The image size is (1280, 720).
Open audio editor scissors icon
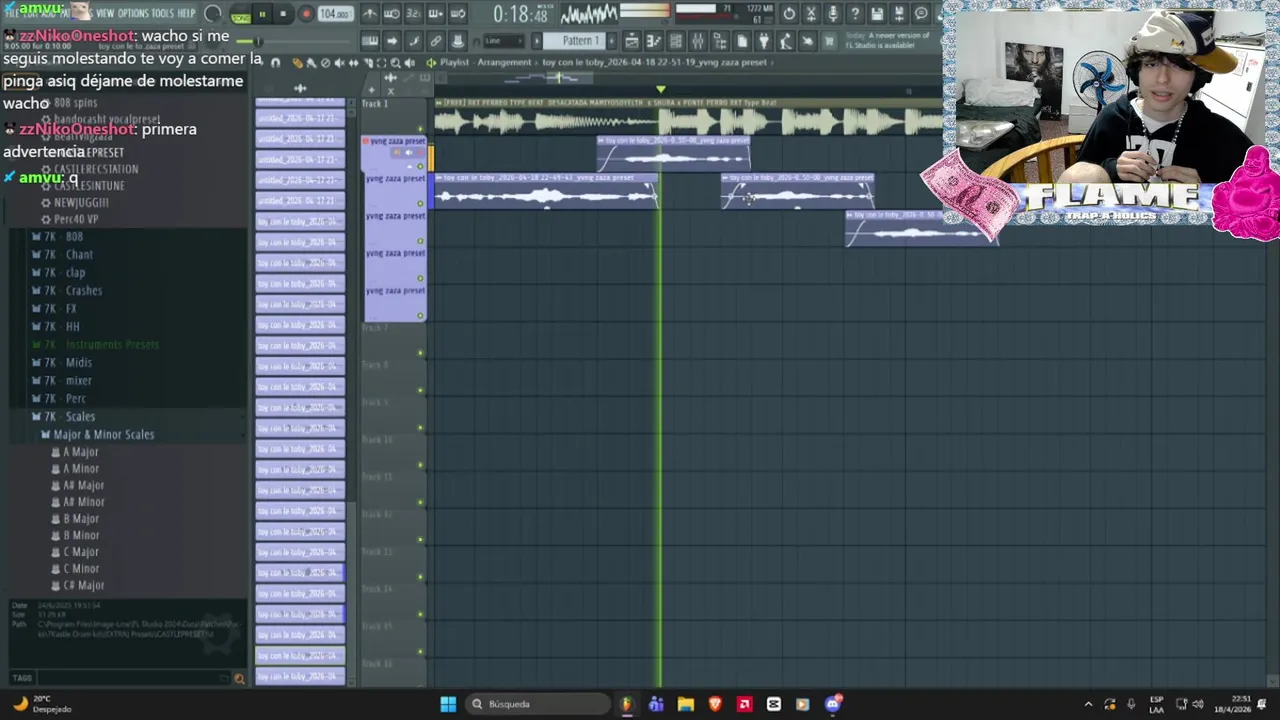tap(811, 14)
